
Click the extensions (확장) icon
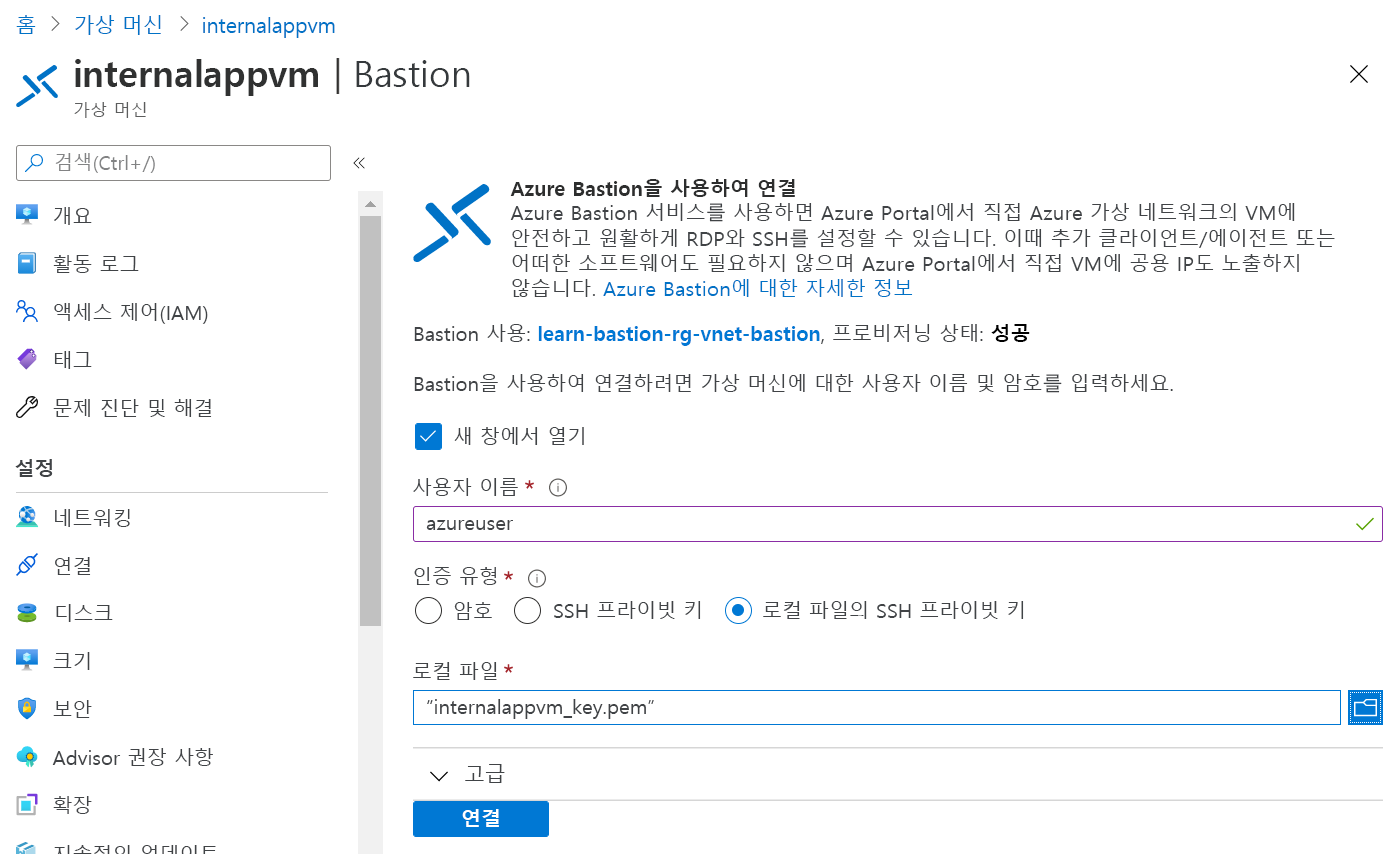(27, 804)
